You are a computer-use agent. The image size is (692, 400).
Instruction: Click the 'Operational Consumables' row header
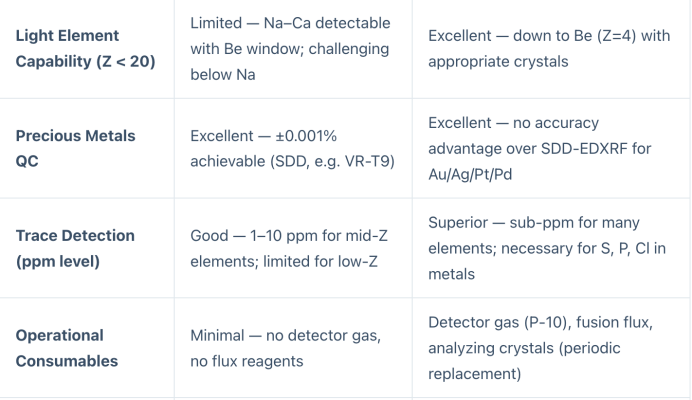pos(66,348)
